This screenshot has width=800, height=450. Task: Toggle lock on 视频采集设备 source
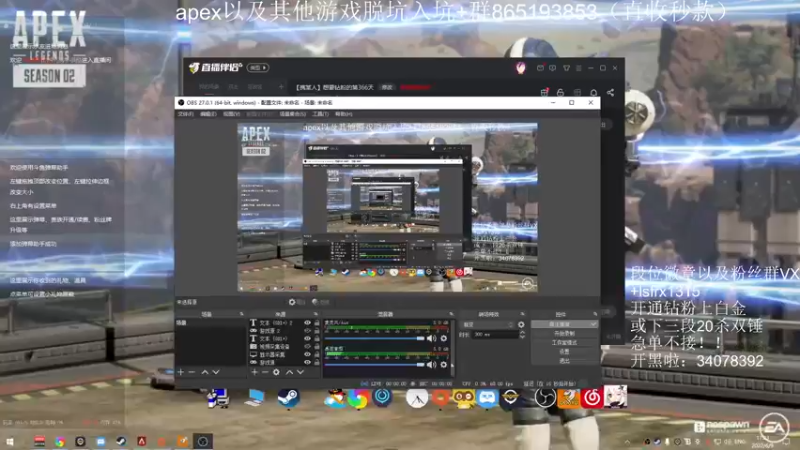pyautogui.click(x=317, y=346)
